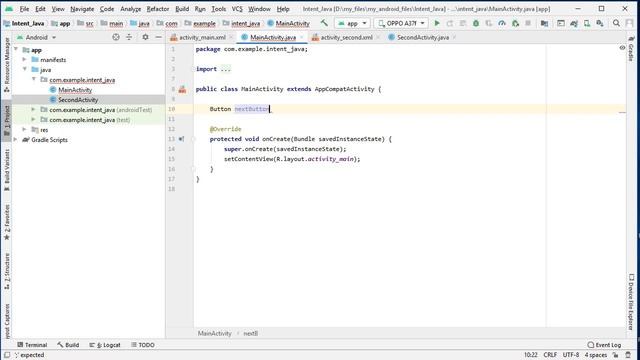The width and height of the screenshot is (640, 360).
Task: Open the Refactor menu
Action: 158,9
